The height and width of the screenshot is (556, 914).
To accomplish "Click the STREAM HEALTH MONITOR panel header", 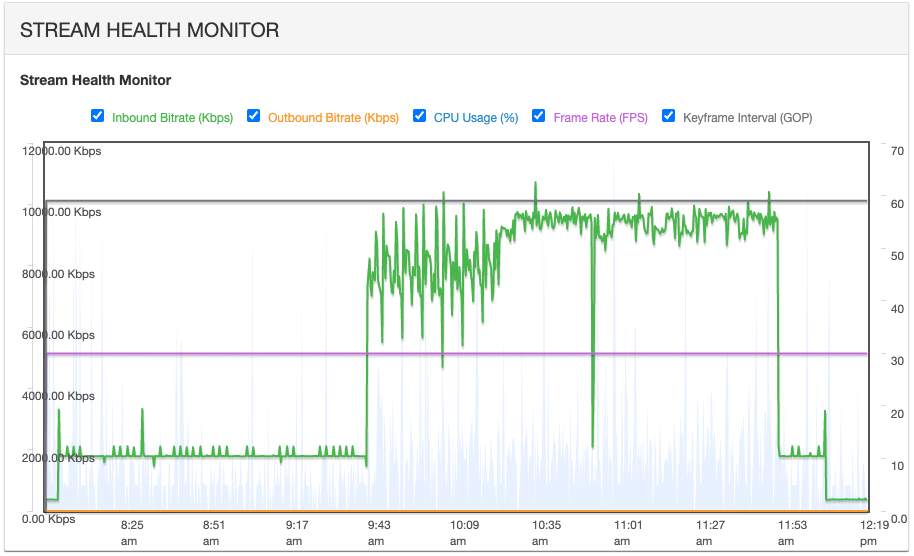I will [150, 31].
